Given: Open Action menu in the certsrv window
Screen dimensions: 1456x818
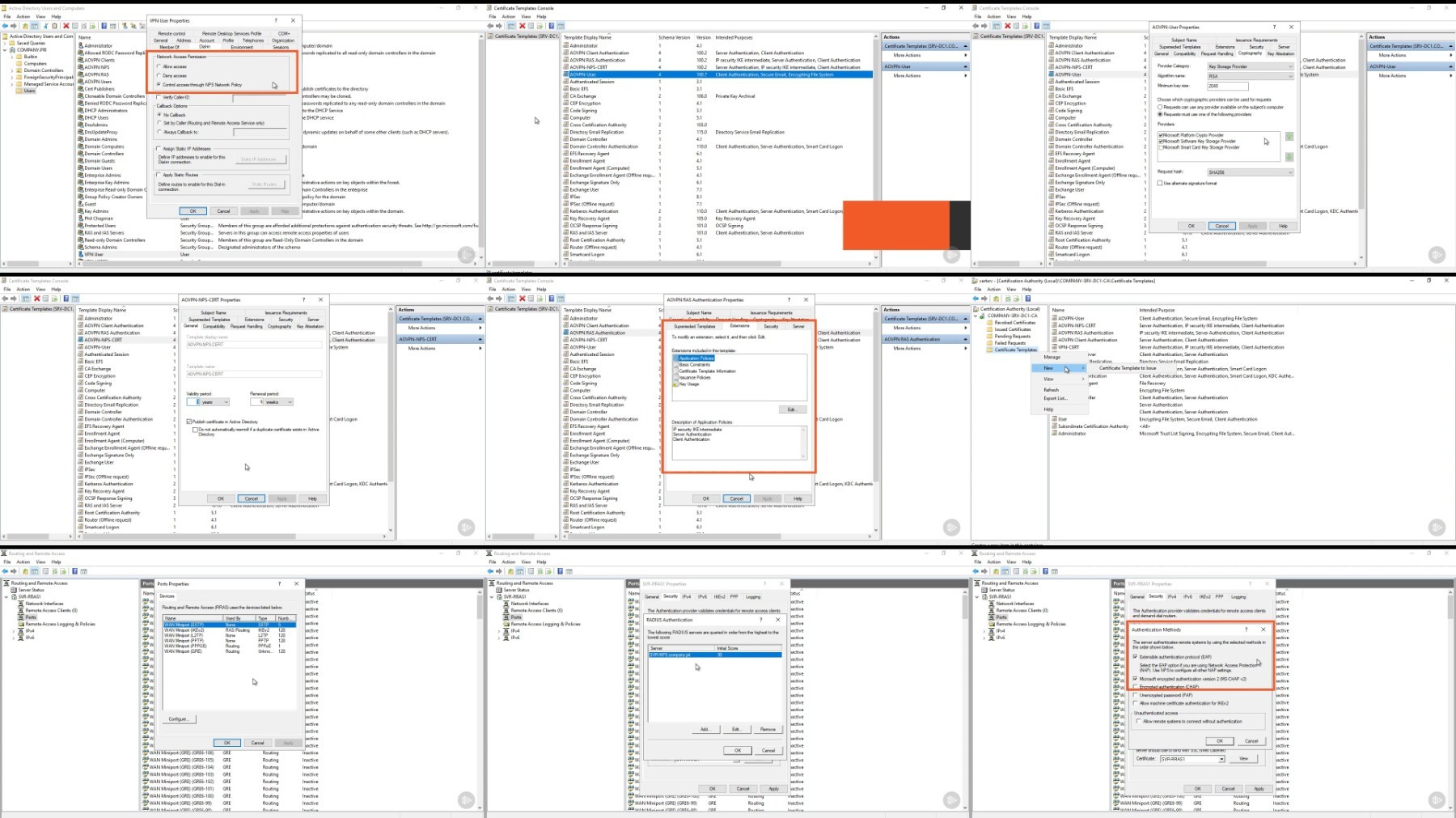Looking at the screenshot, I should [993, 289].
